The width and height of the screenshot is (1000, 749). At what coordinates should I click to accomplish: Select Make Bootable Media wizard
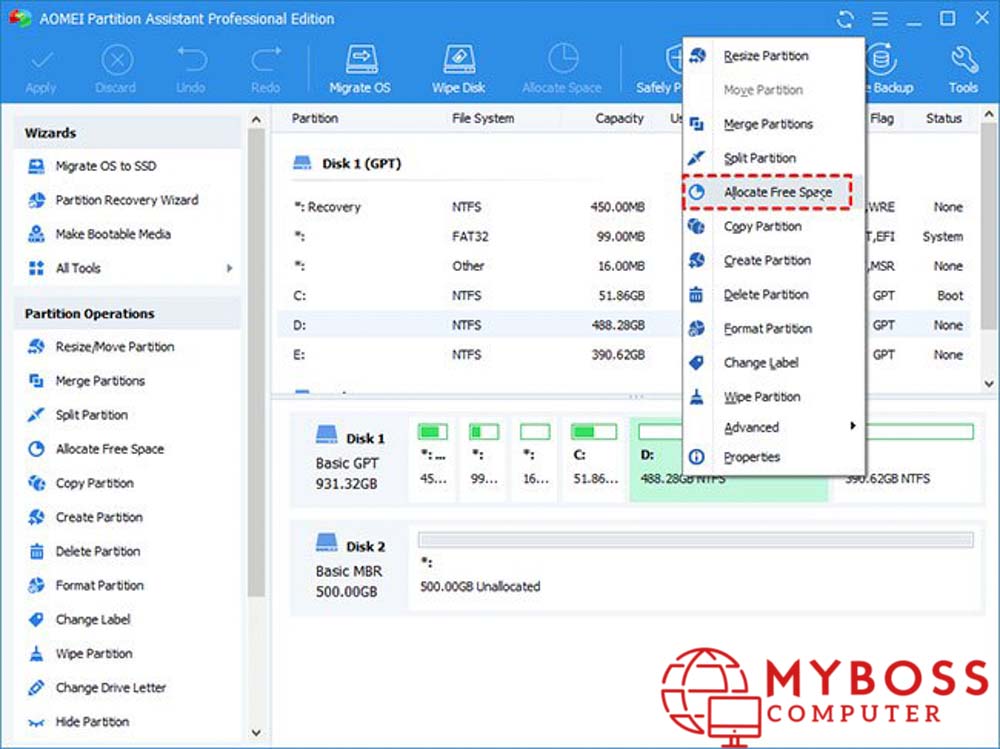click(112, 234)
